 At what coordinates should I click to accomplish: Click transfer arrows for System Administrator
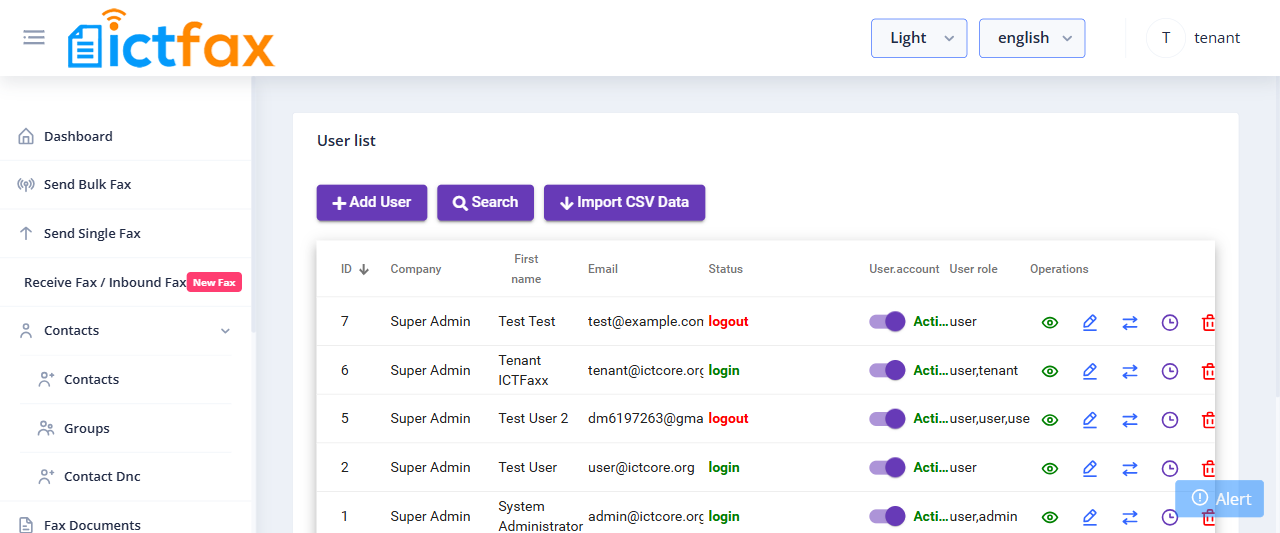pos(1130,517)
